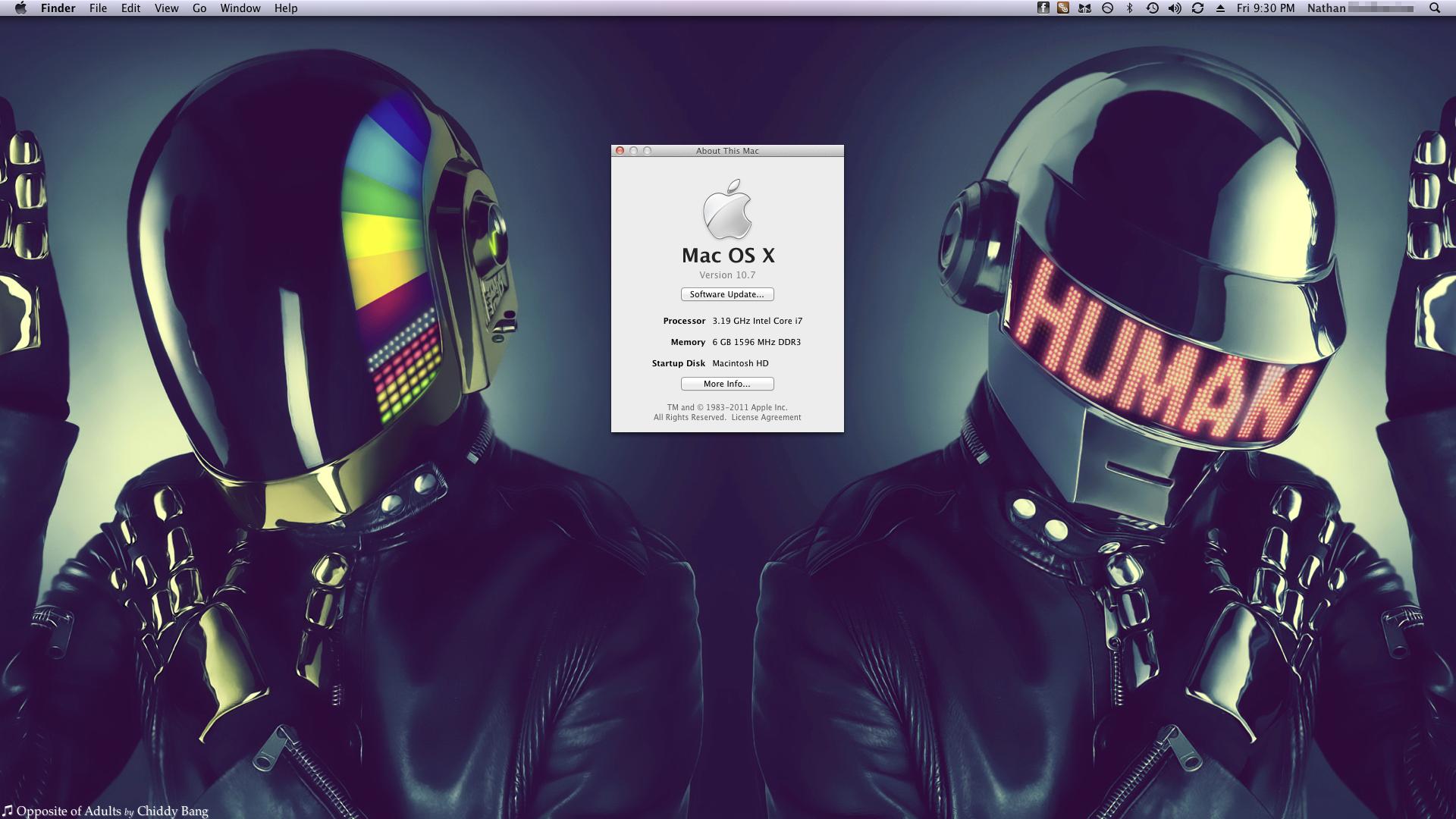
Task: Click the butterfly-shaped menu bar icon
Action: pos(1085,8)
